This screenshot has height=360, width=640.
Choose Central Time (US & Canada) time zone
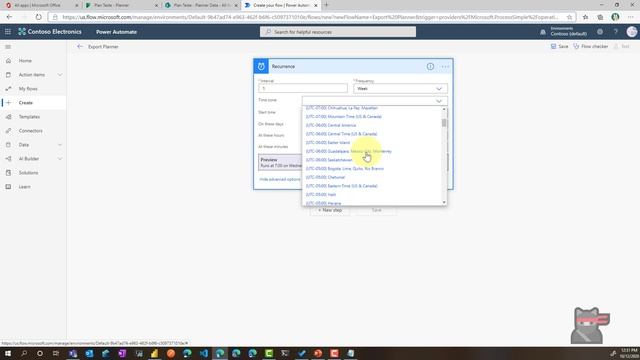point(341,133)
